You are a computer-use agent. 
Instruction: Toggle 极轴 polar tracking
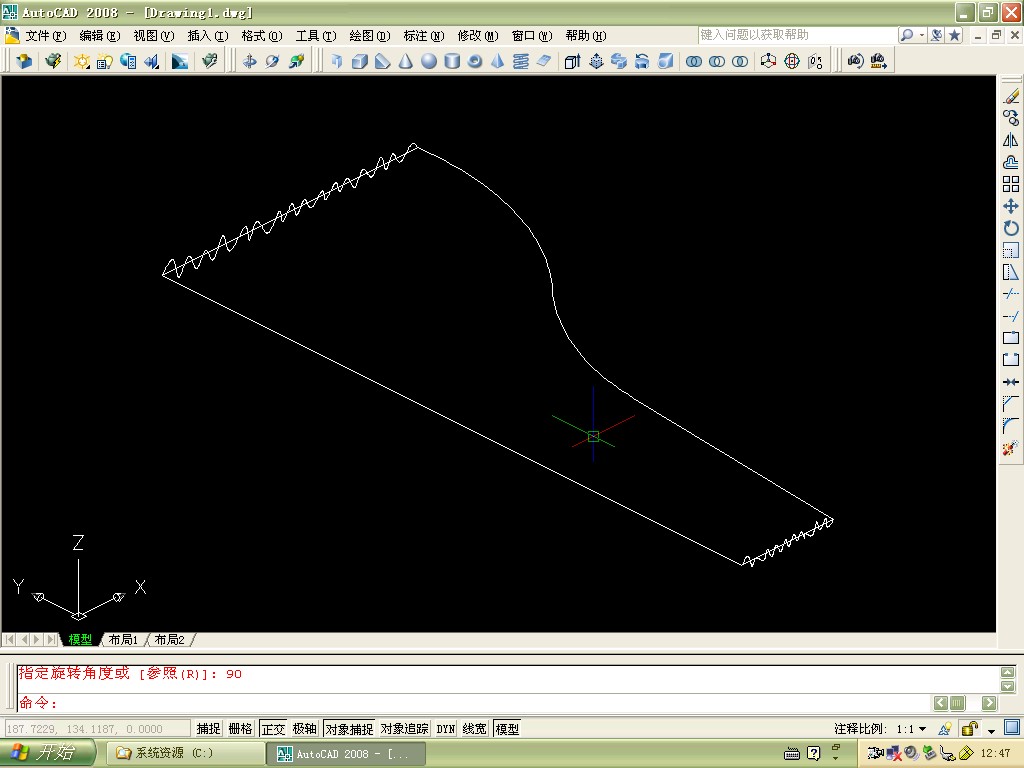(304, 729)
